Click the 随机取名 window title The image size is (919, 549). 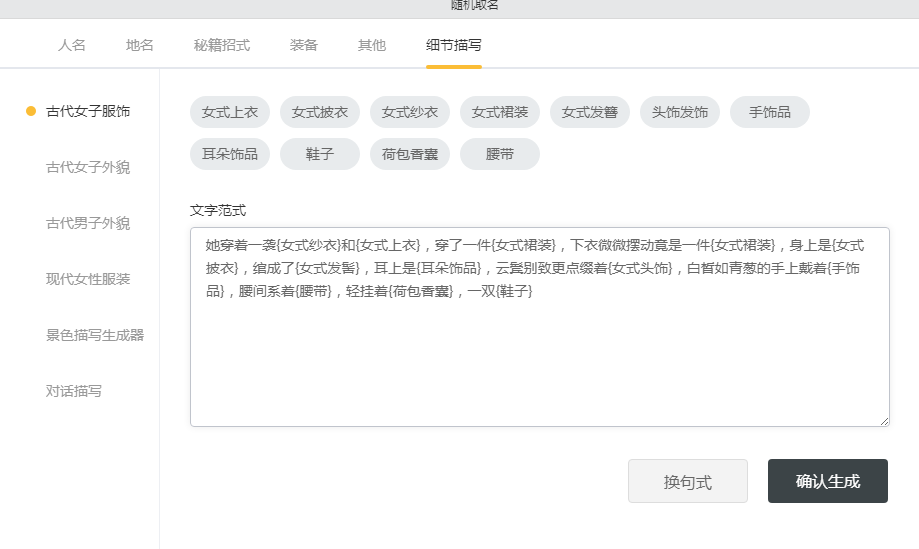pos(475,5)
